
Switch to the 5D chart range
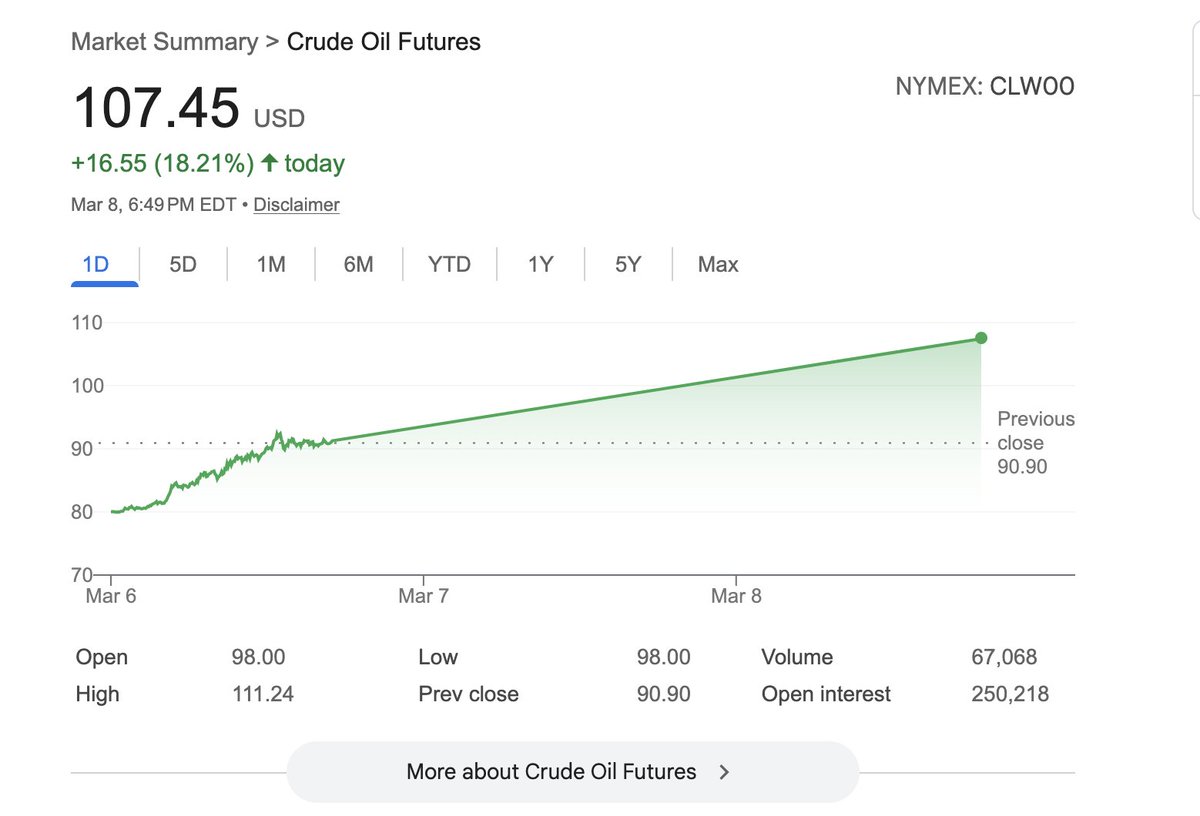click(183, 265)
